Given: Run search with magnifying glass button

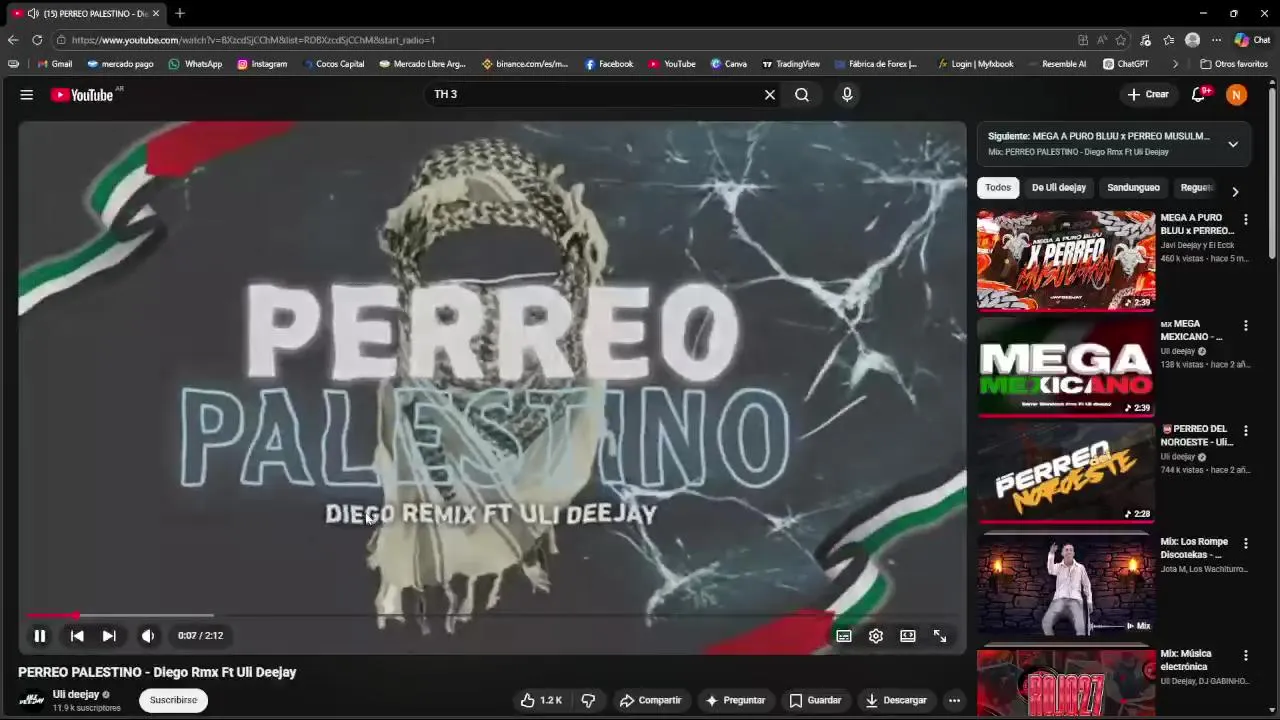Looking at the screenshot, I should [x=802, y=94].
